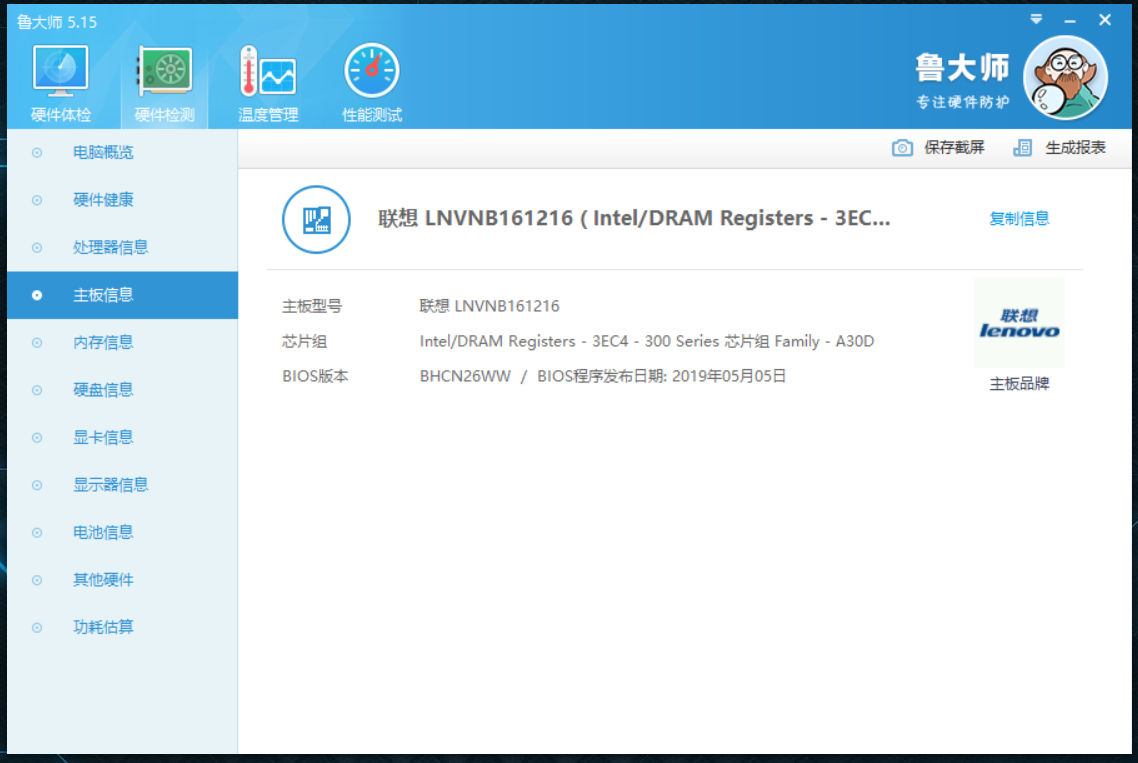Open 其他硬件 in sidebar

pos(103,579)
